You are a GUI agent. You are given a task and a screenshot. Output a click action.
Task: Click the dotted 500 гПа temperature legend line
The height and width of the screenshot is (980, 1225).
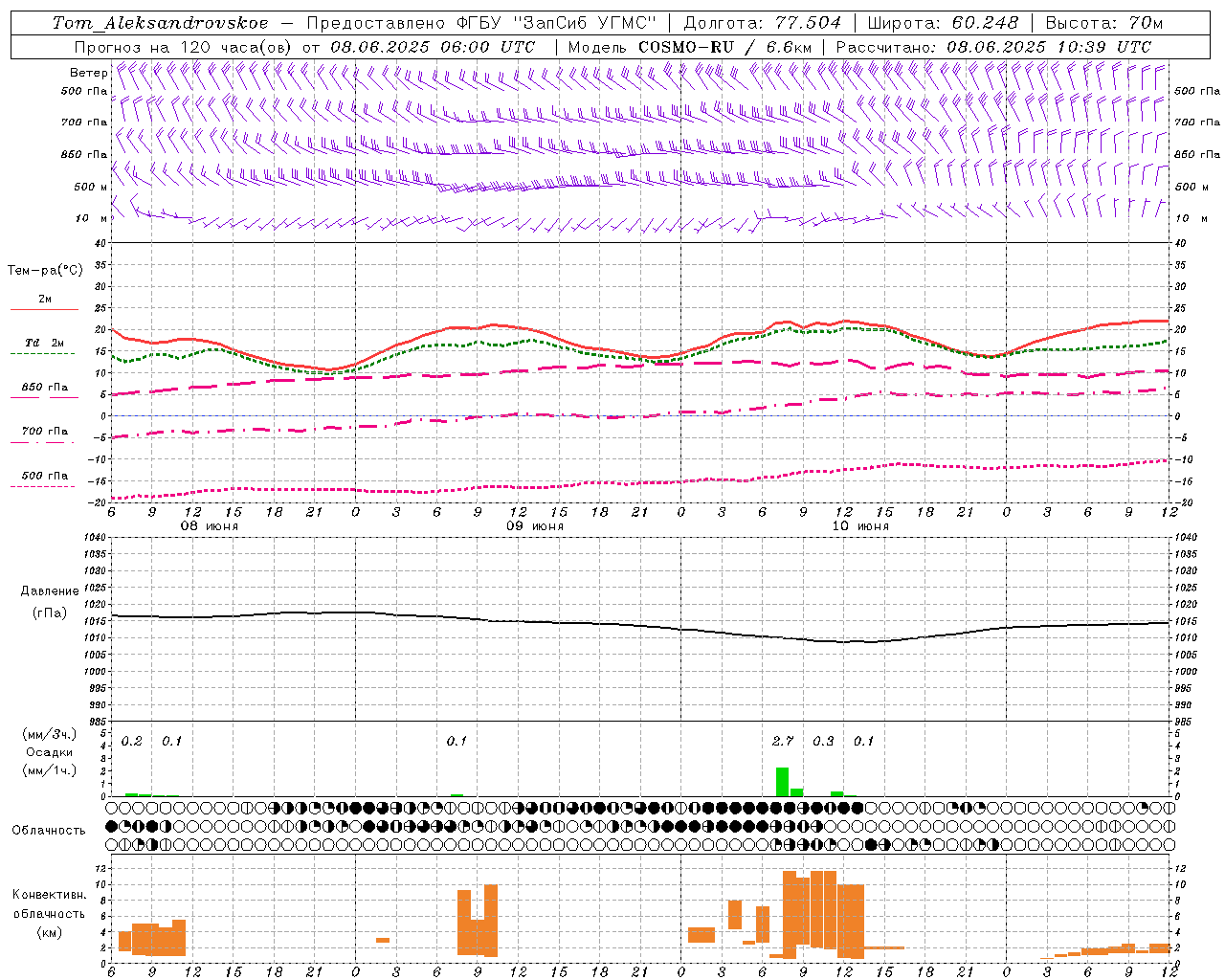42,487
